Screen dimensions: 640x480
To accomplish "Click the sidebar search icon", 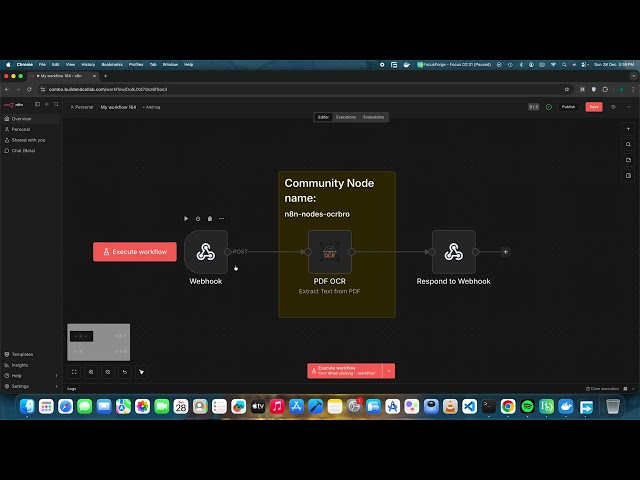I will pos(56,104).
